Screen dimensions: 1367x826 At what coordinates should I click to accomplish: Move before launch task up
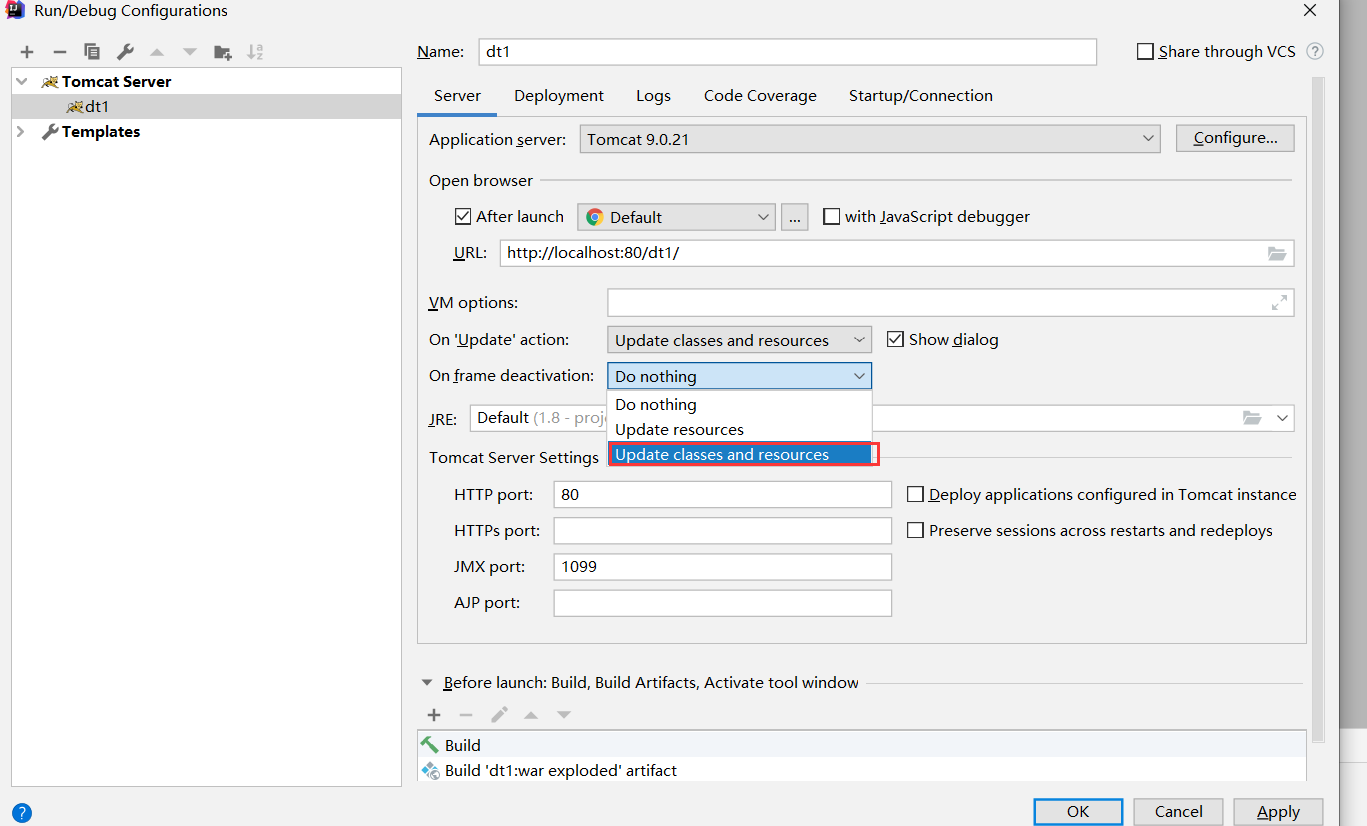(531, 715)
